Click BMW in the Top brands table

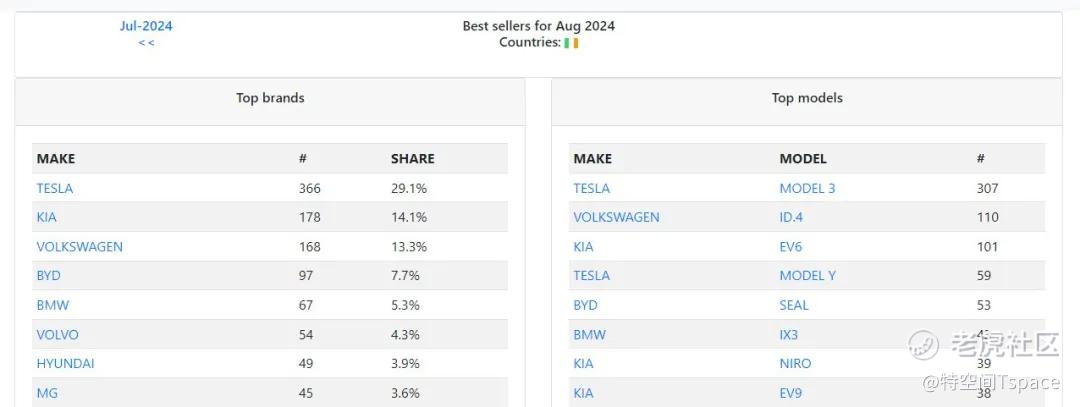tap(53, 305)
